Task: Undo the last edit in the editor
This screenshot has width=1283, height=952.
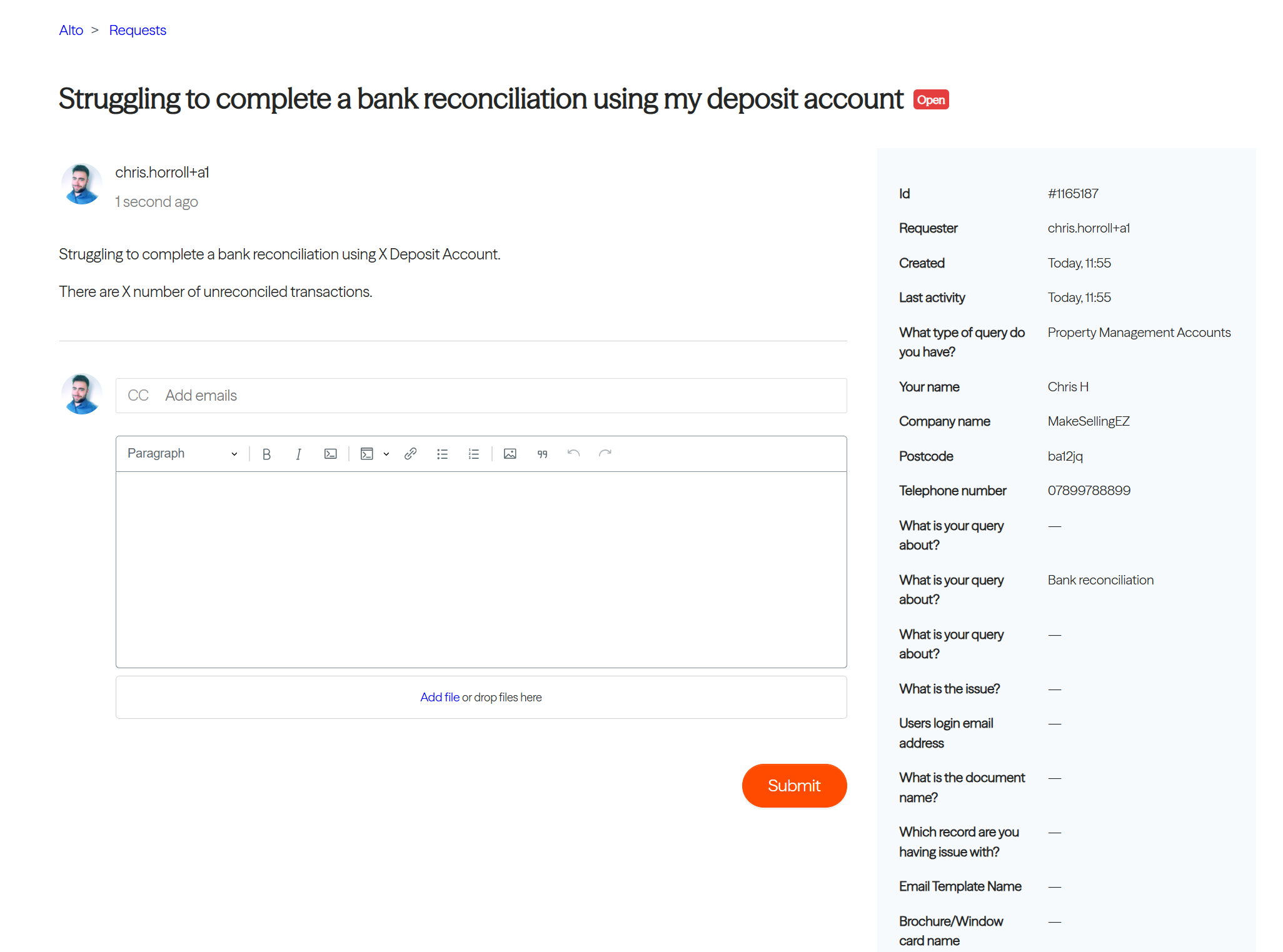Action: click(573, 454)
